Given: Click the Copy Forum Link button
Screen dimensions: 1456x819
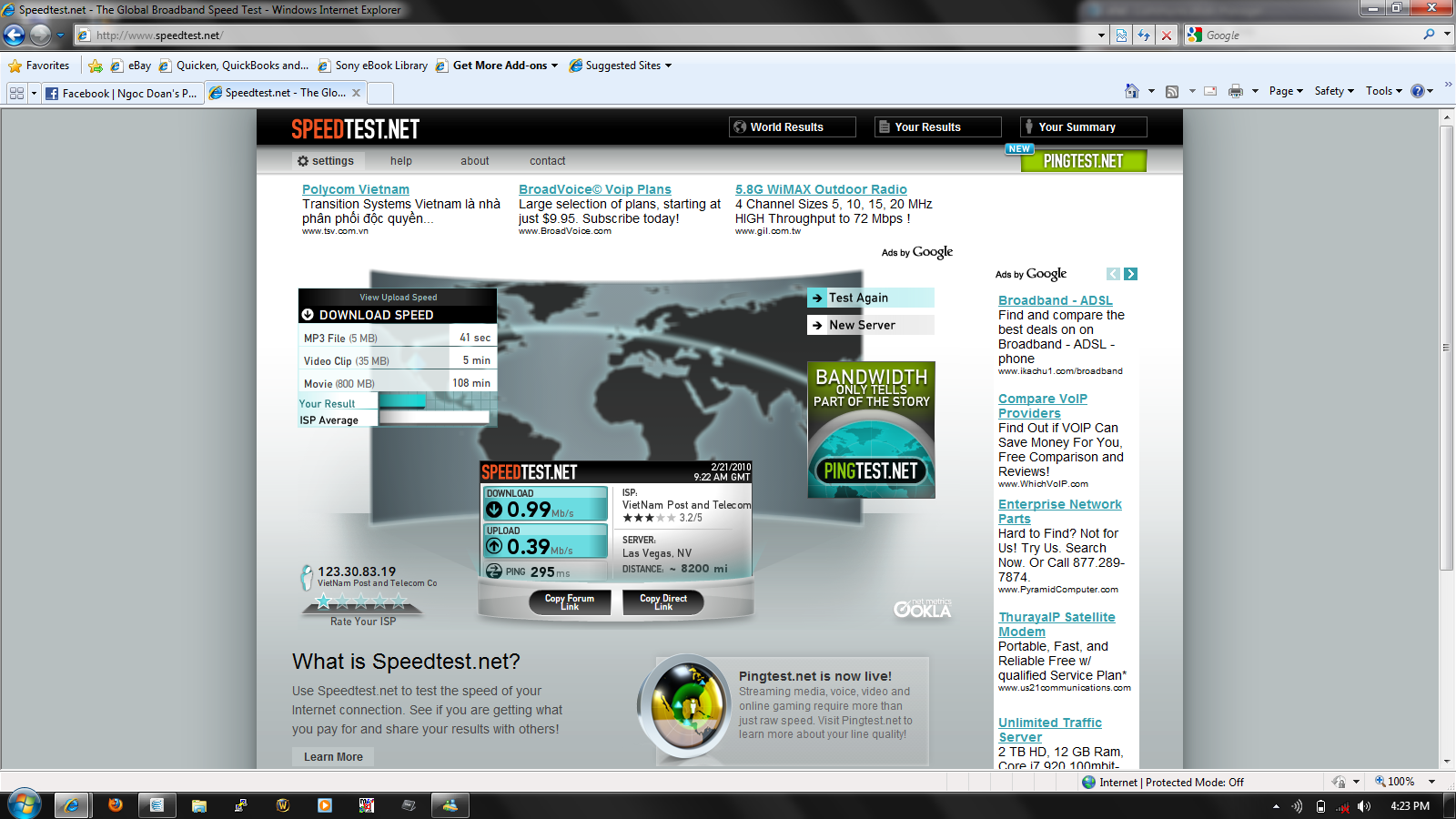Looking at the screenshot, I should [x=571, y=602].
